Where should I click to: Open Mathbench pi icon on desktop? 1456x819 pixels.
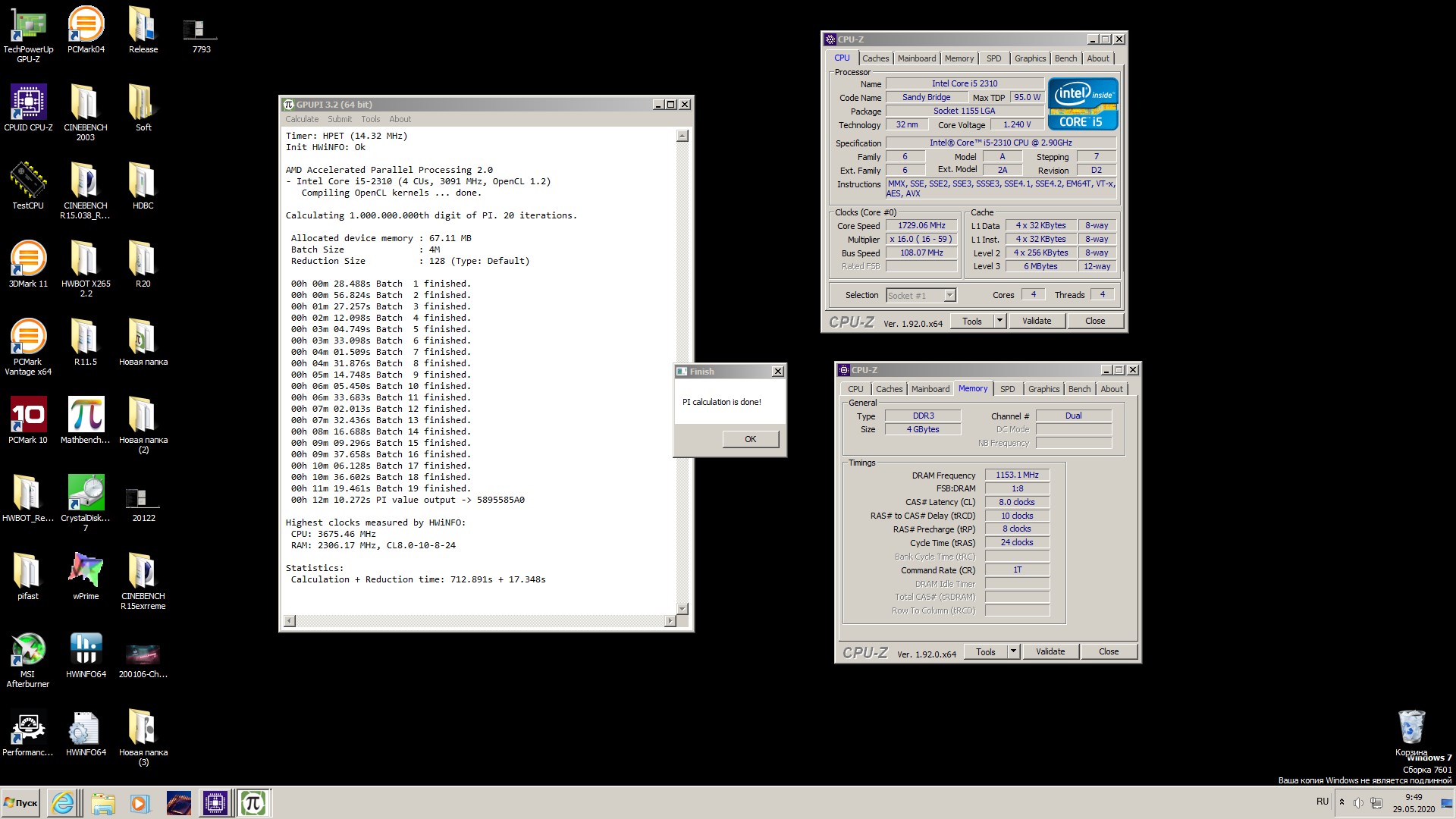pyautogui.click(x=86, y=420)
